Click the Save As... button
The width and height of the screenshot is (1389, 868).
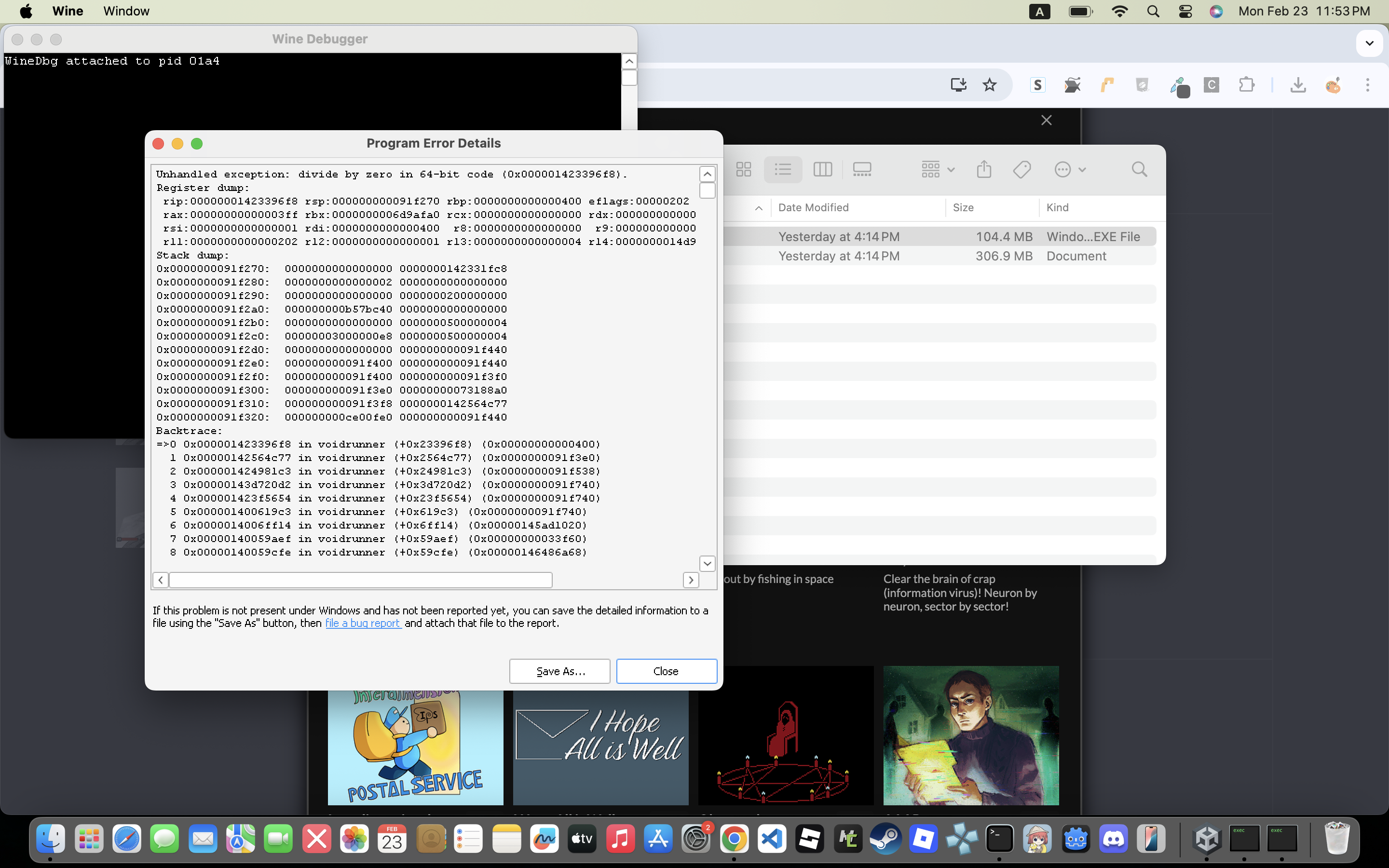point(559,671)
